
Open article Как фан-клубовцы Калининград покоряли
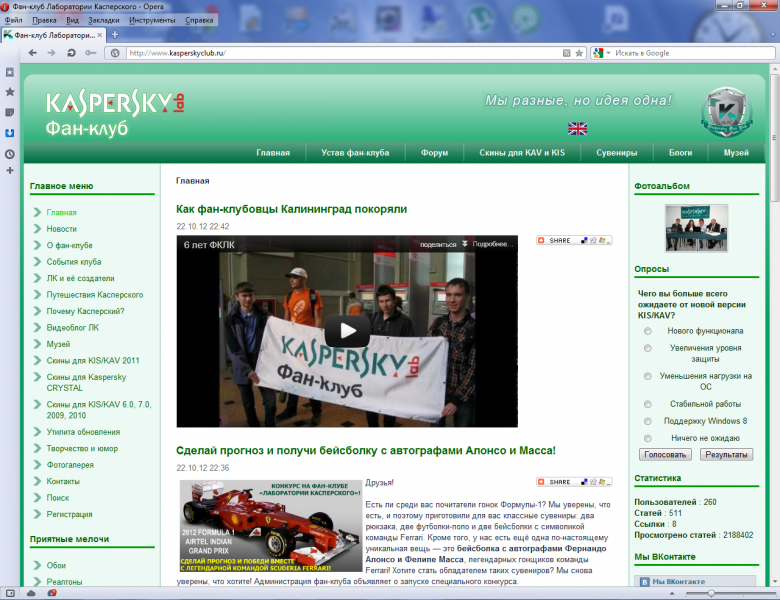(292, 209)
